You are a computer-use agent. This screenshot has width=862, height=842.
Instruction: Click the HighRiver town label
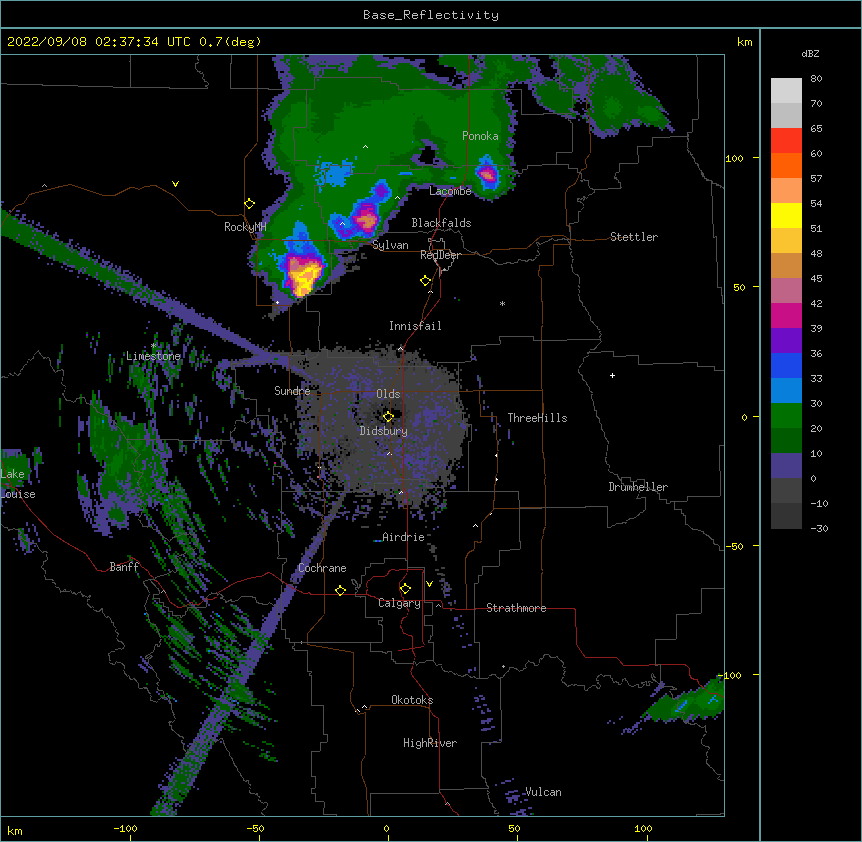pos(430,743)
